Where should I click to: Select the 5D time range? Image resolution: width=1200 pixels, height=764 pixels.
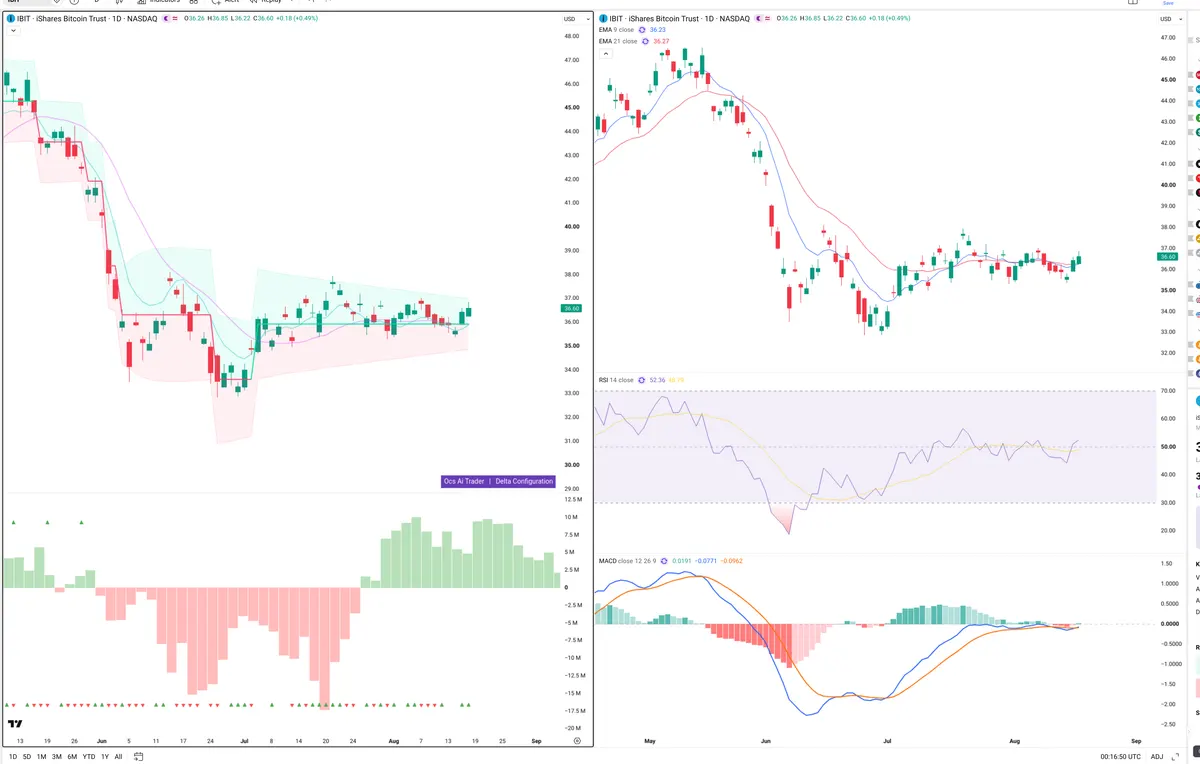pyautogui.click(x=27, y=757)
